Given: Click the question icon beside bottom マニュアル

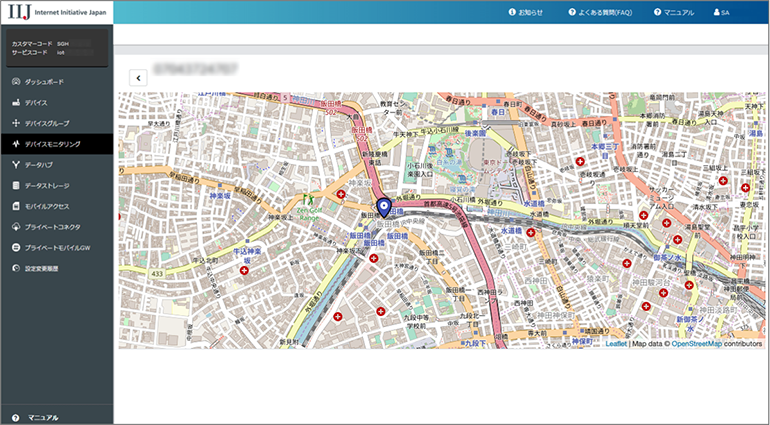Looking at the screenshot, I should click(x=16, y=418).
